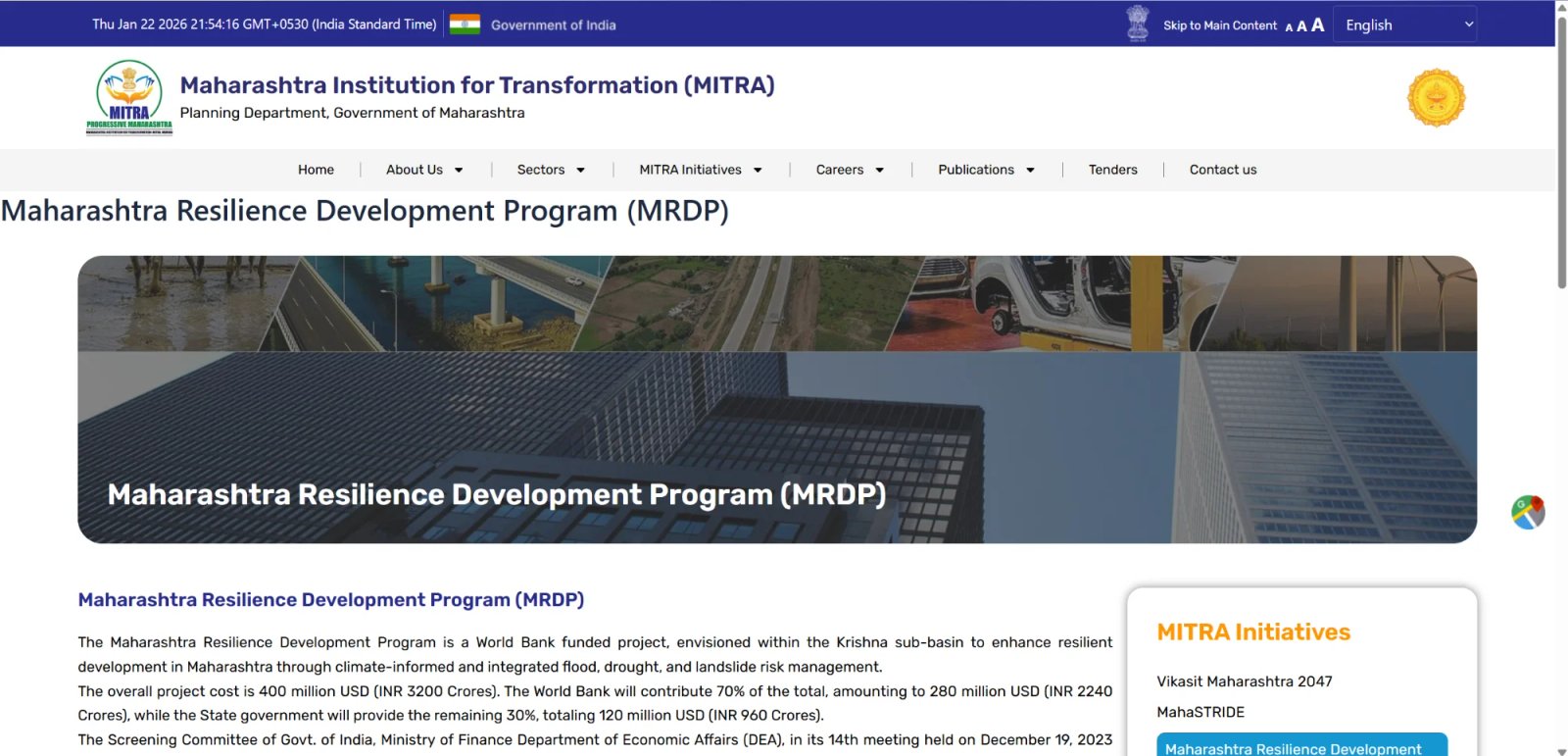Screen dimensions: 1568x756
Task: Open the Publications menu
Action: (x=976, y=170)
